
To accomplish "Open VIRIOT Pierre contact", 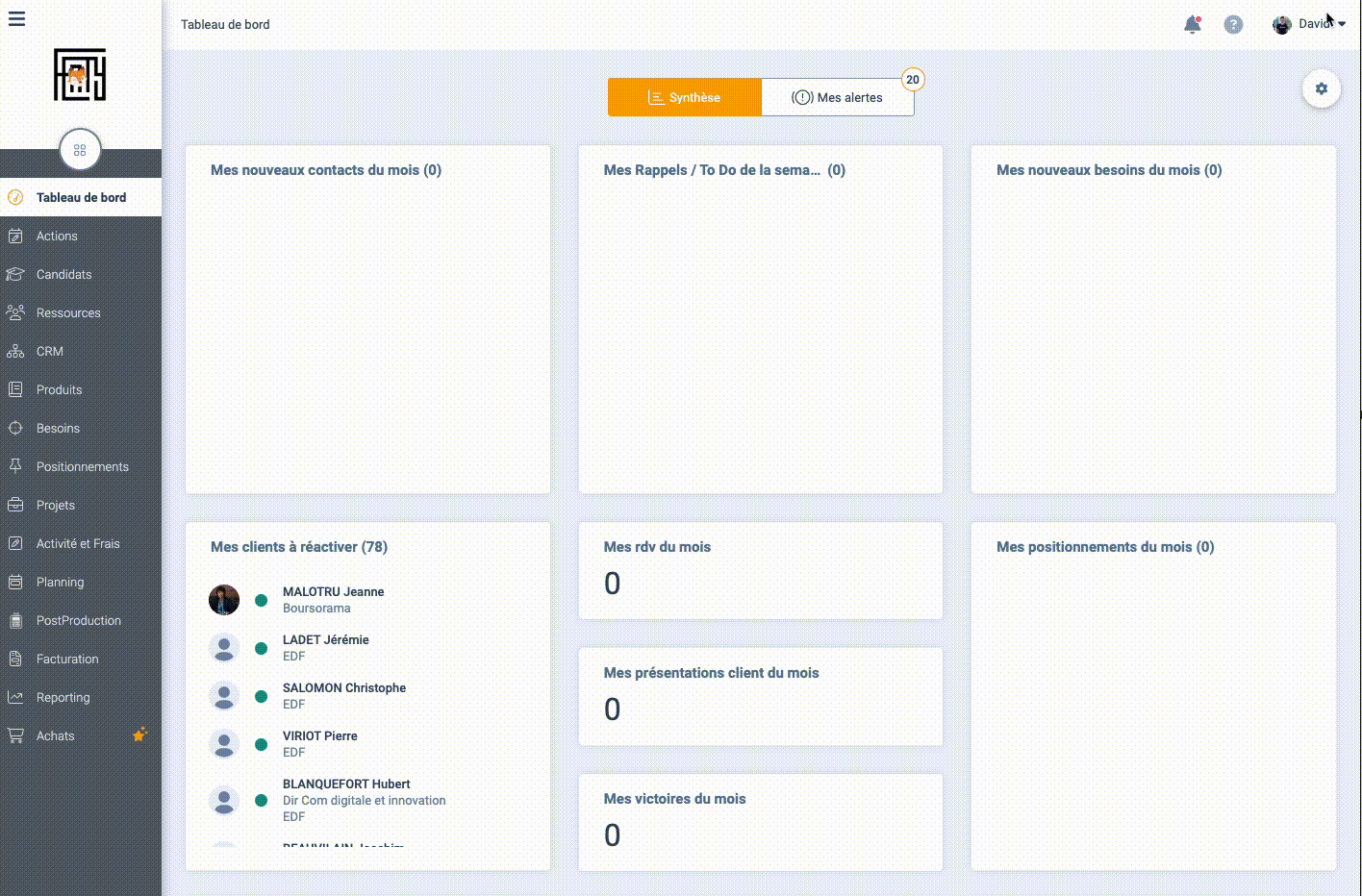I will tap(320, 736).
